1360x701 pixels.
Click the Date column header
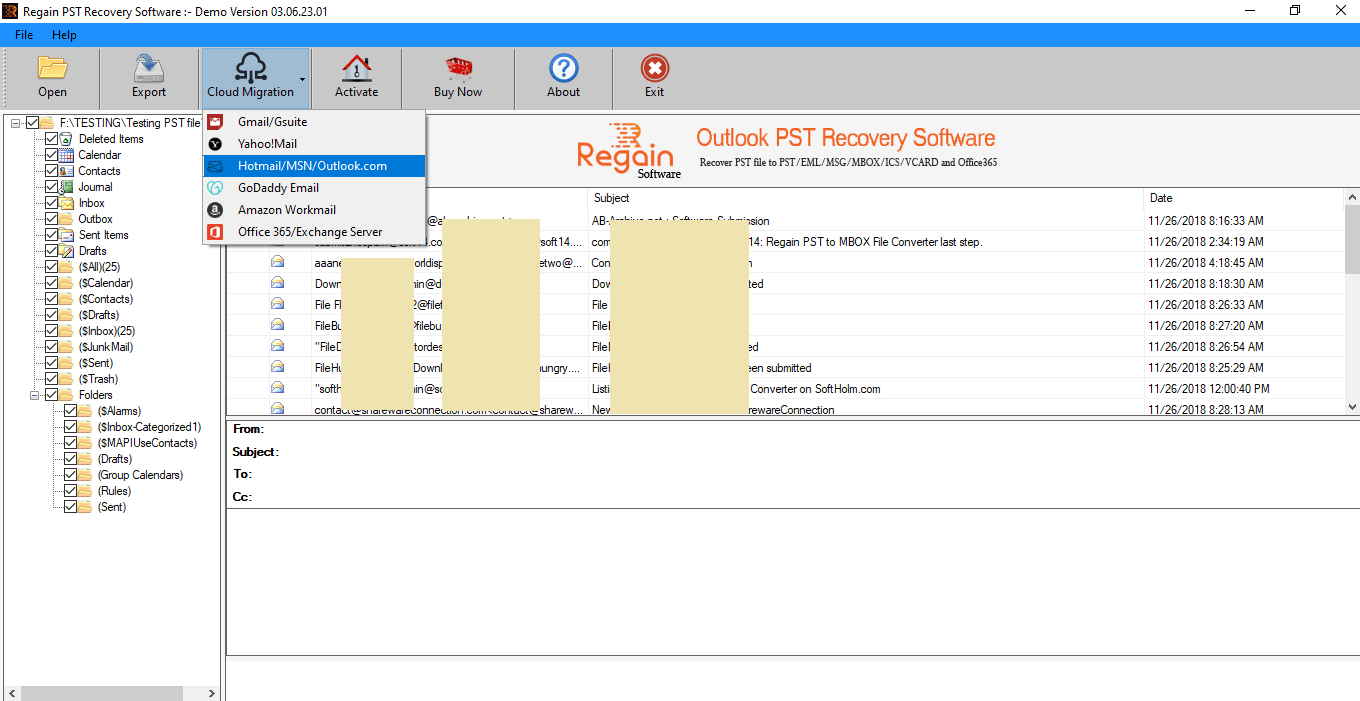[1244, 198]
